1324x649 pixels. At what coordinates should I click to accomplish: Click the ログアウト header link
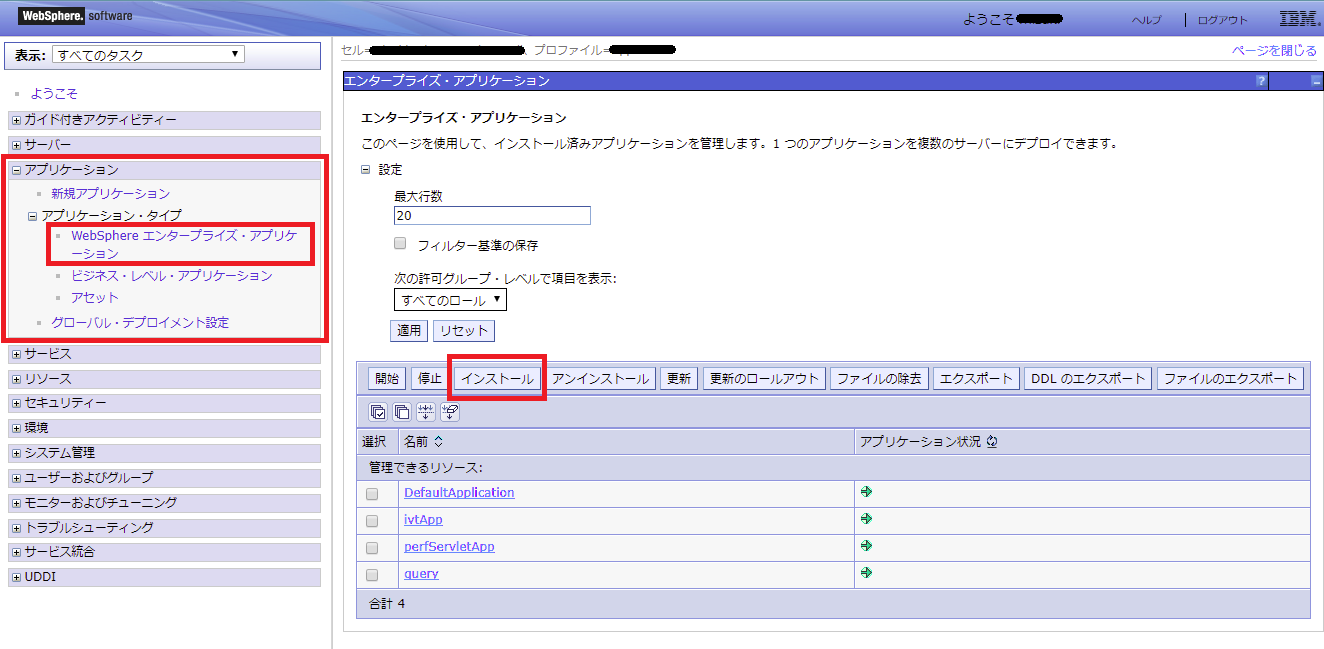click(1222, 20)
